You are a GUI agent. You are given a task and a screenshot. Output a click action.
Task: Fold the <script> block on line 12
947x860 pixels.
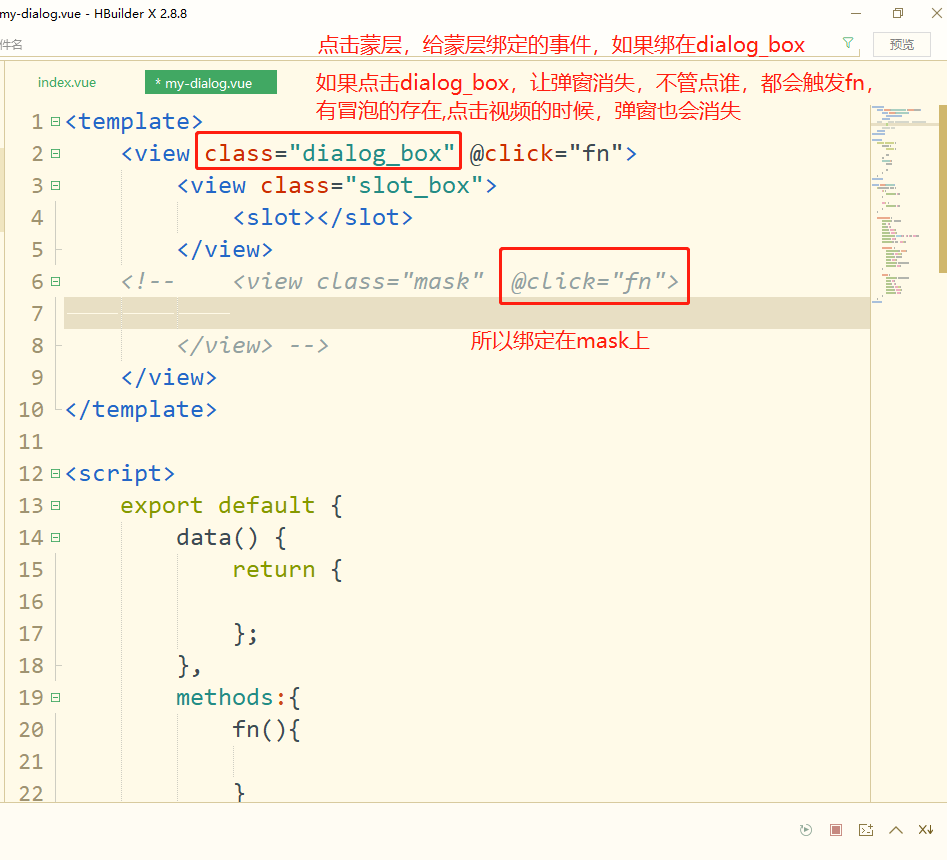point(56,473)
